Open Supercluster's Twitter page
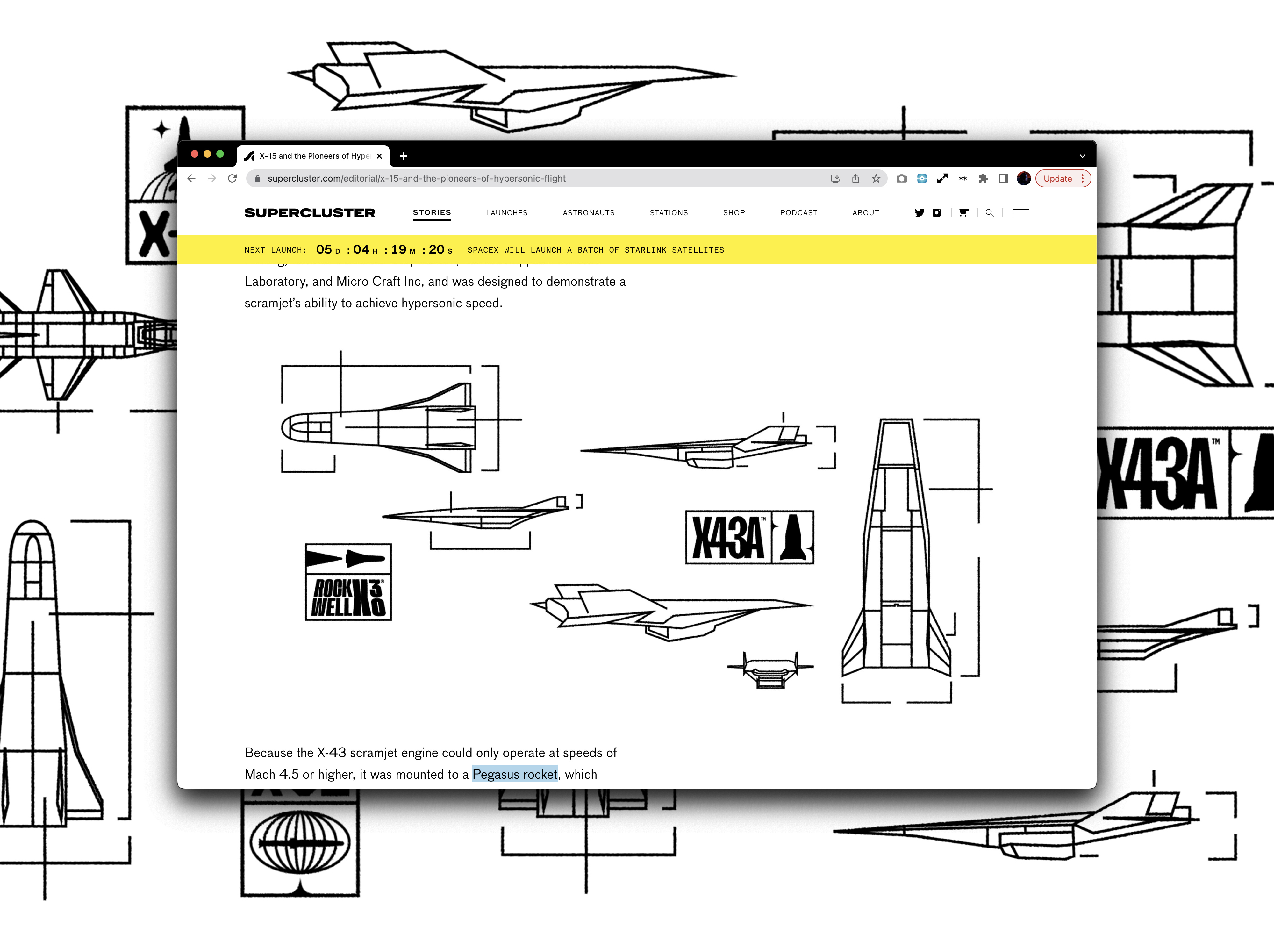This screenshot has width=1274, height=952. 919,212
